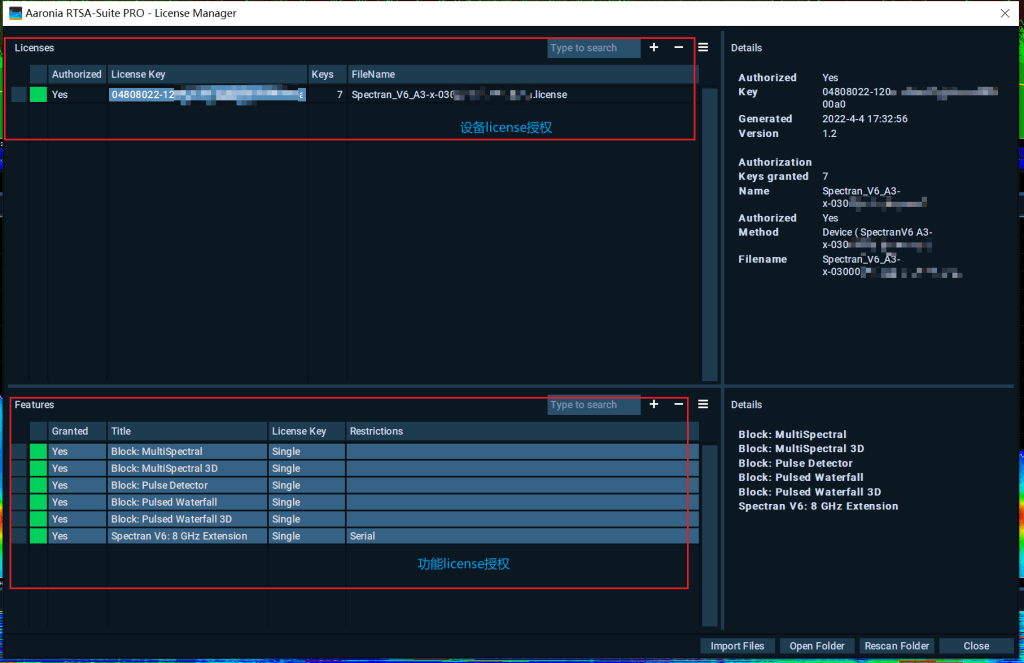Focus the Features search field

pyautogui.click(x=593, y=405)
